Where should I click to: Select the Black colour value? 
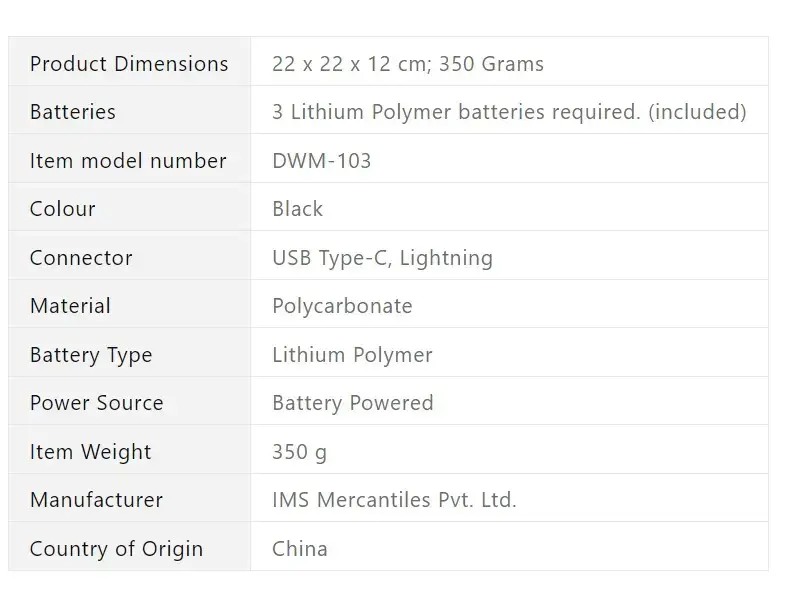click(x=297, y=209)
